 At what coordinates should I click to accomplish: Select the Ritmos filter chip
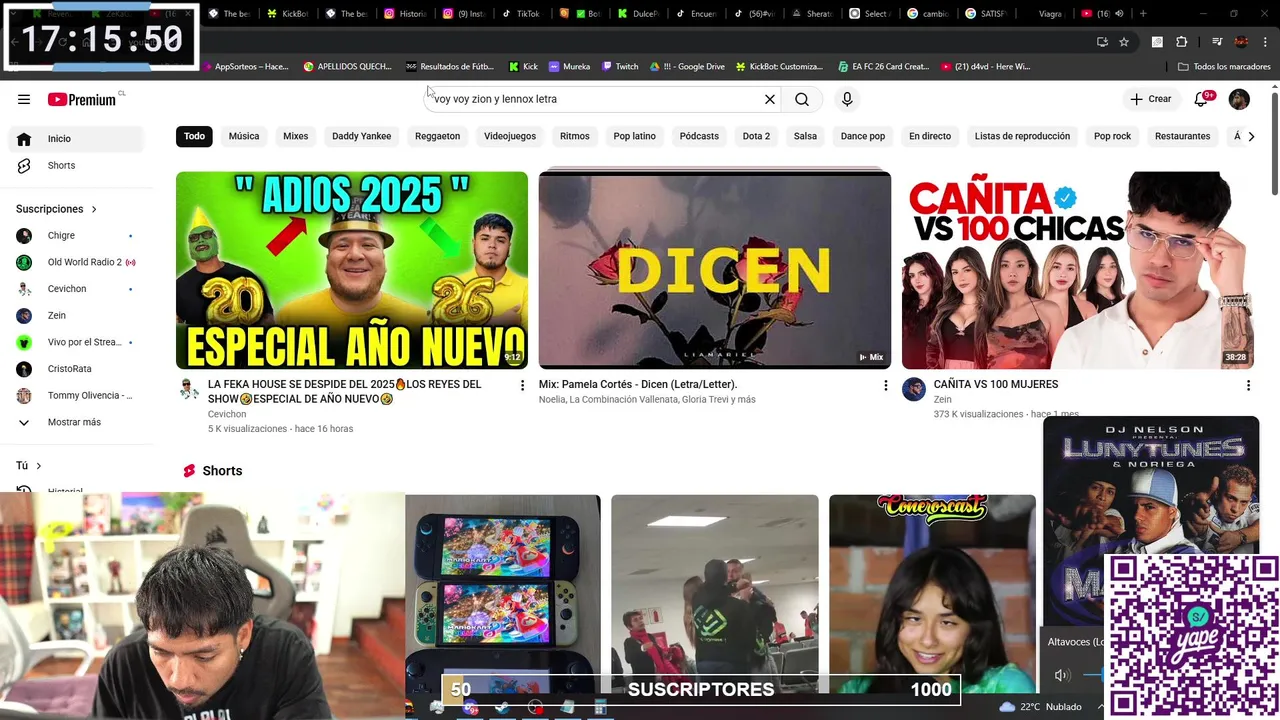pos(575,136)
